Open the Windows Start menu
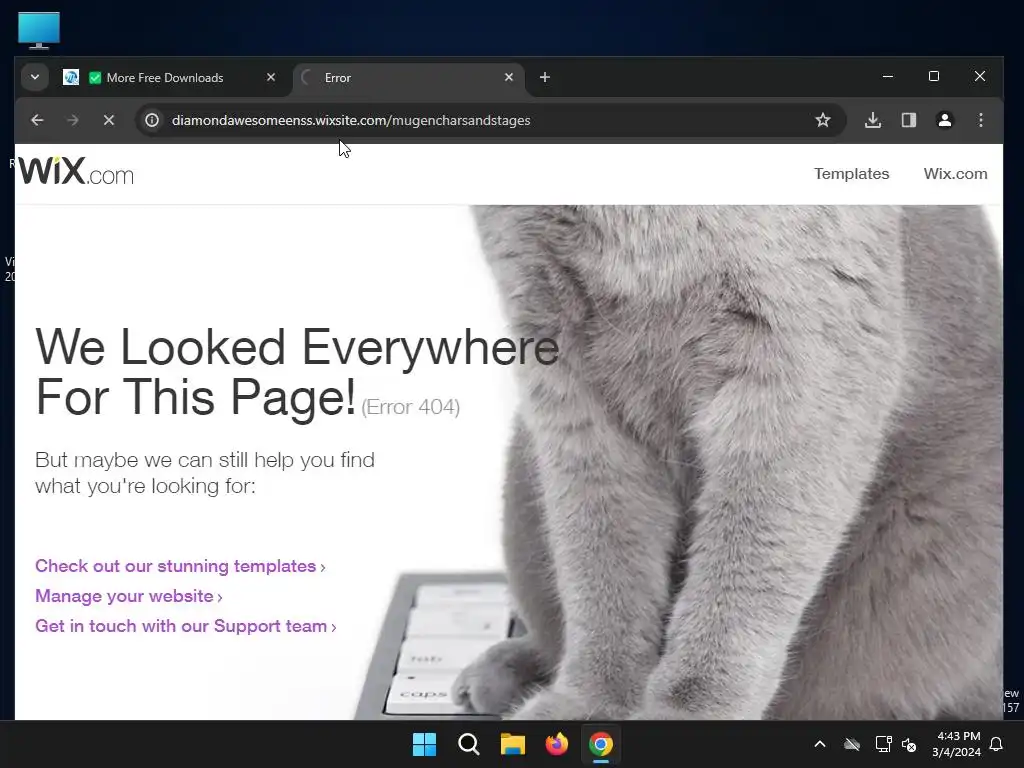The height and width of the screenshot is (768, 1024). [x=424, y=744]
